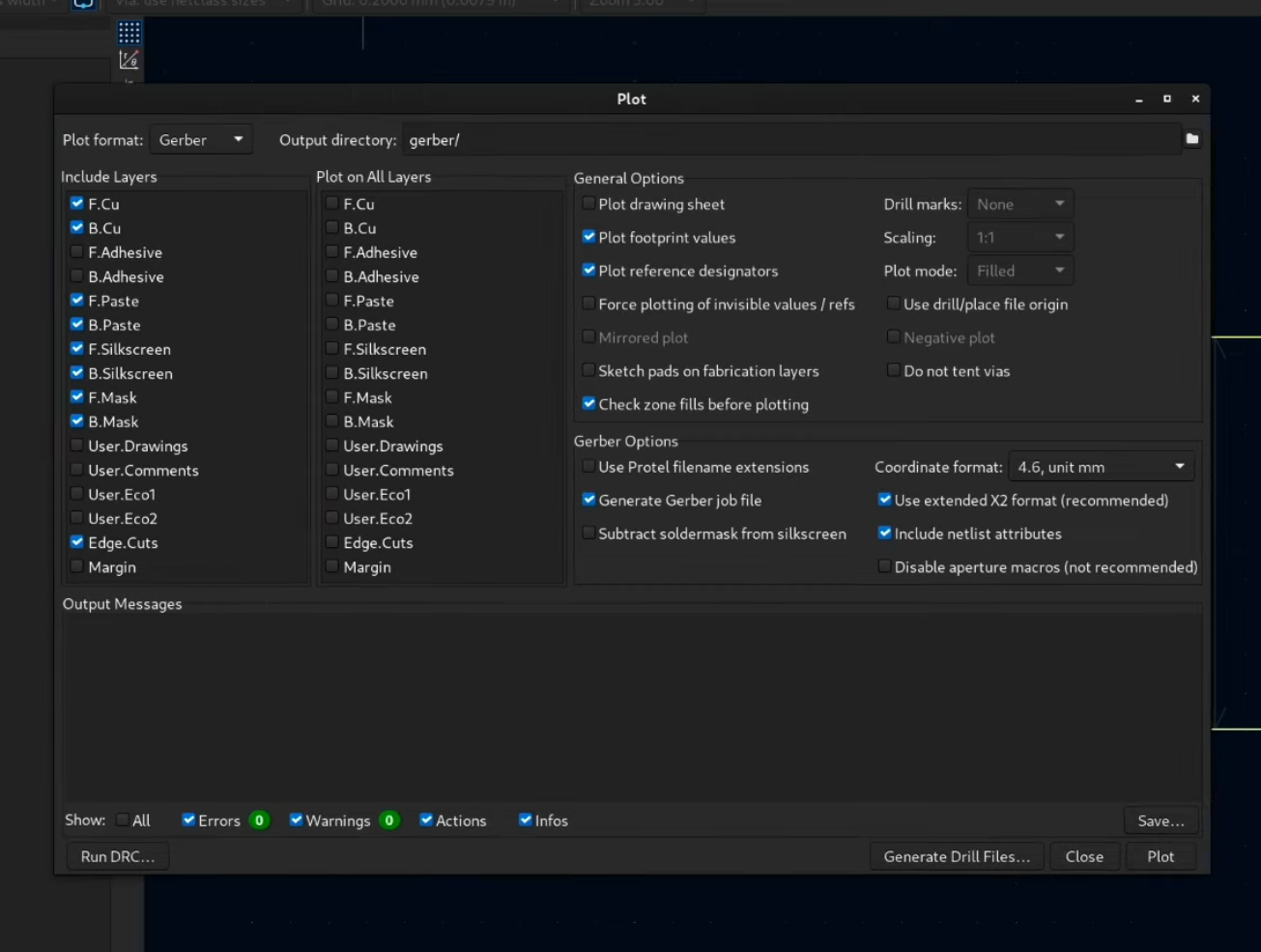1261x952 pixels.
Task: Click the Close button
Action: [x=1084, y=856]
